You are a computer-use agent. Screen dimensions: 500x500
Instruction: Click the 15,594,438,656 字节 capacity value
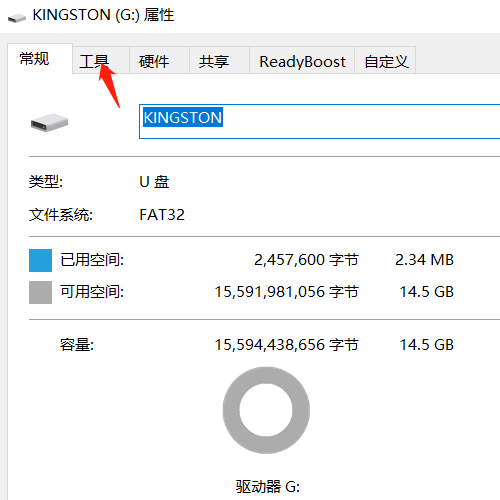tap(286, 345)
